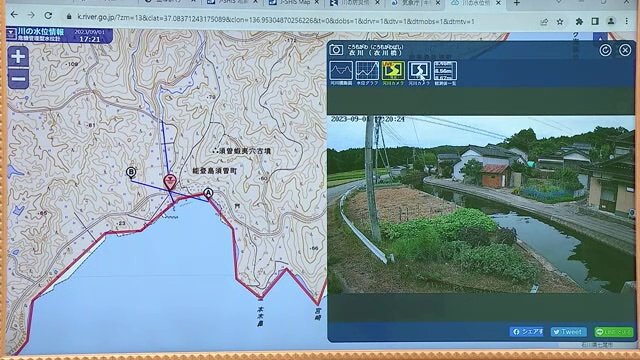This screenshot has width=640, height=360.
Task: View site security lock icon
Action: (69, 17)
